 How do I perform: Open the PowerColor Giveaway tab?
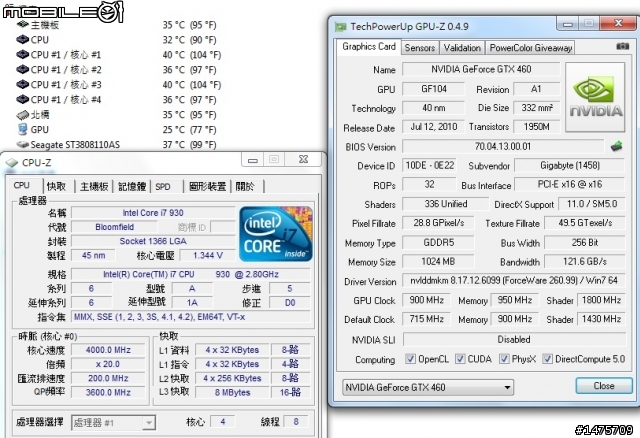point(530,48)
